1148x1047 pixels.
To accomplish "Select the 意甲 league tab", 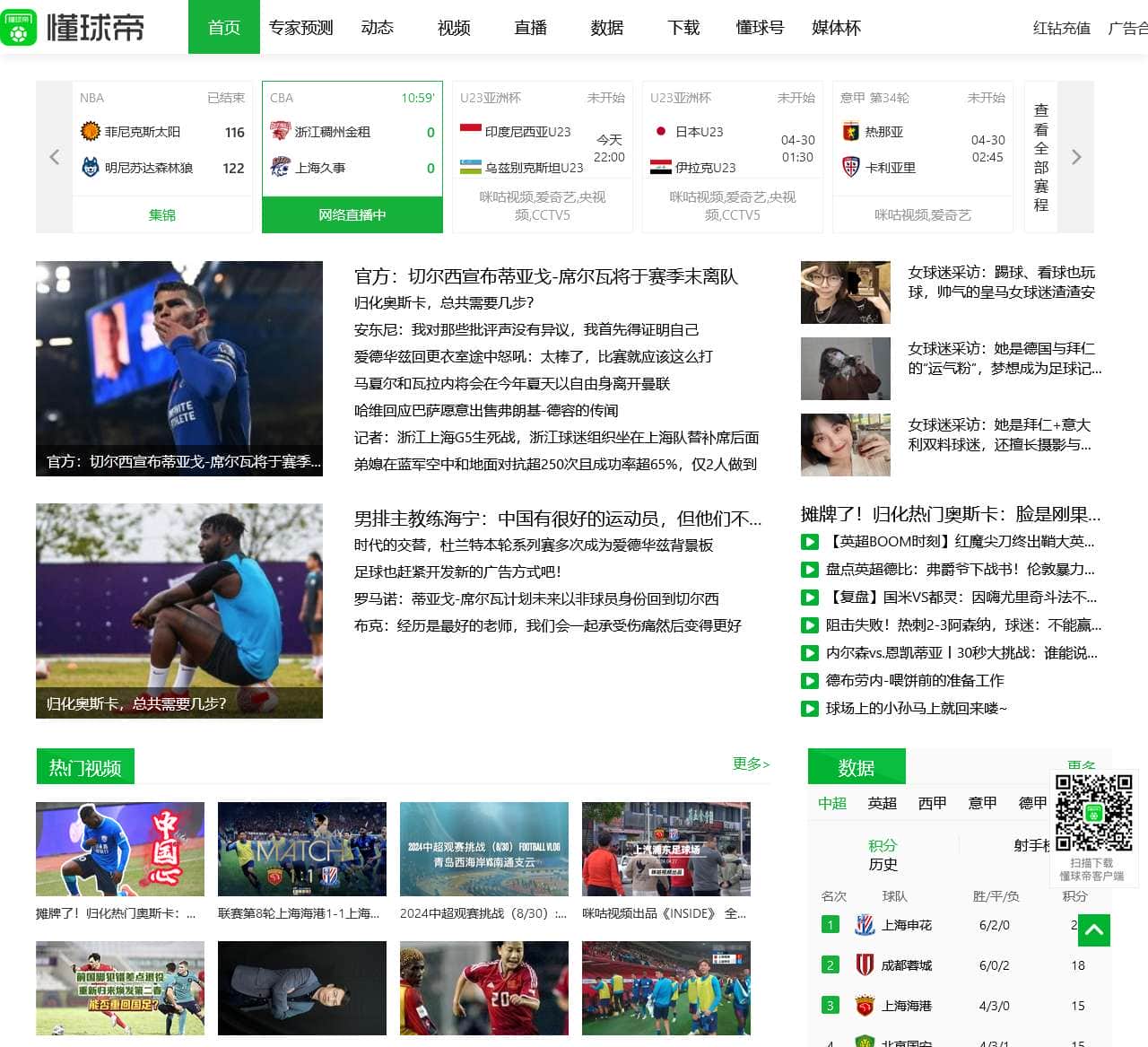I will click(x=983, y=803).
